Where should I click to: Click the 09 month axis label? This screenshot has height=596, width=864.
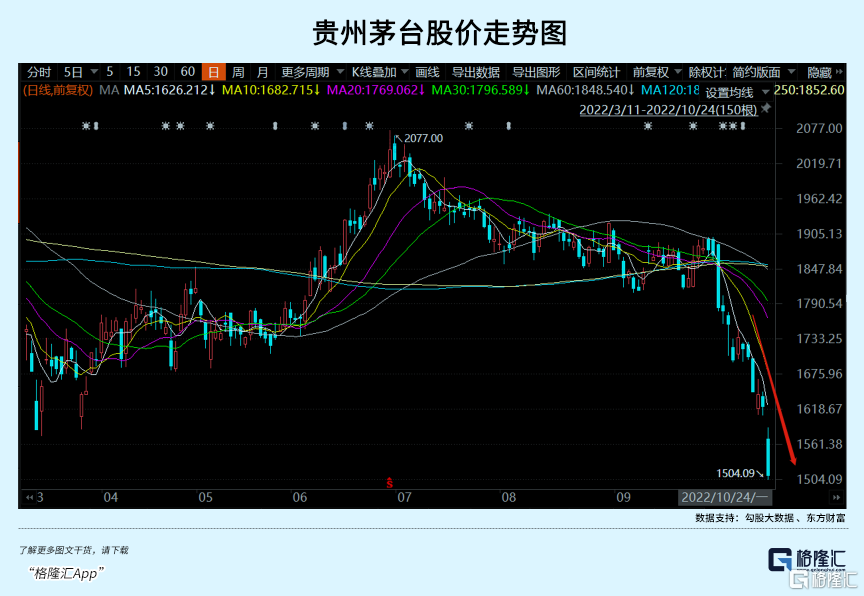(x=623, y=497)
